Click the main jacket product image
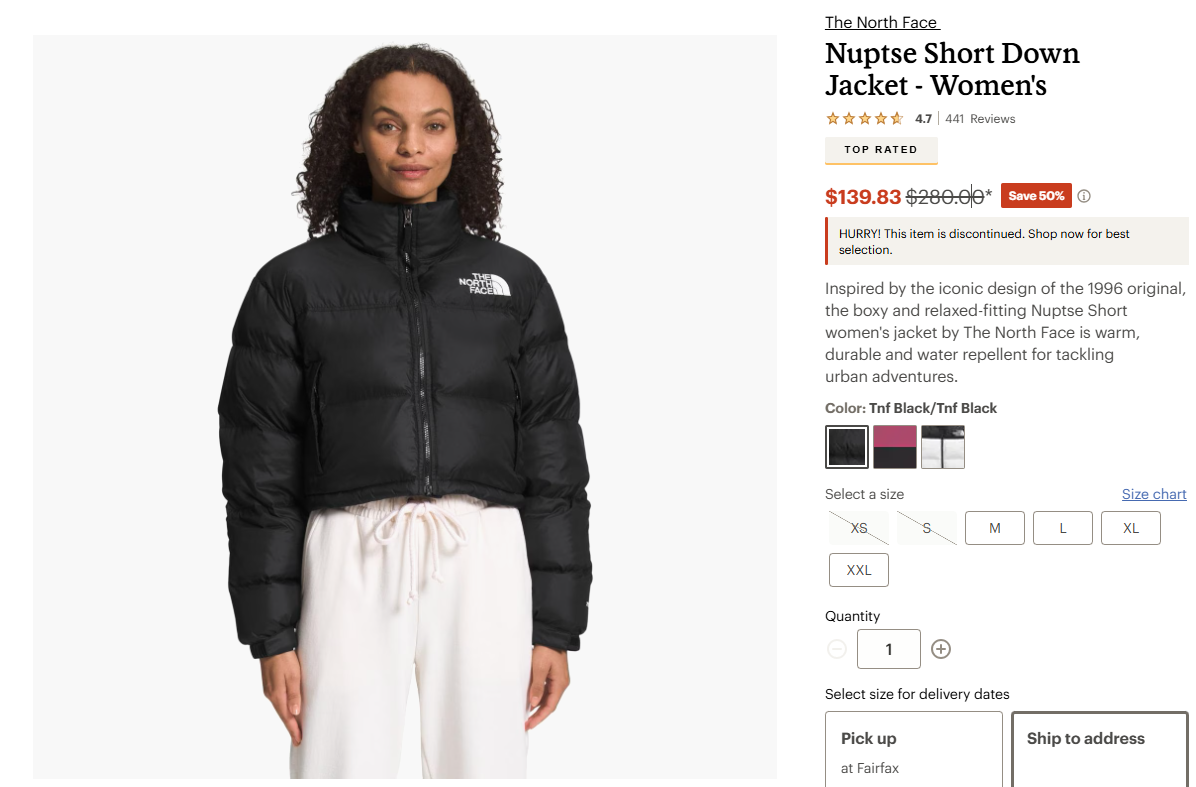Image resolution: width=1196 pixels, height=787 pixels. tap(405, 407)
